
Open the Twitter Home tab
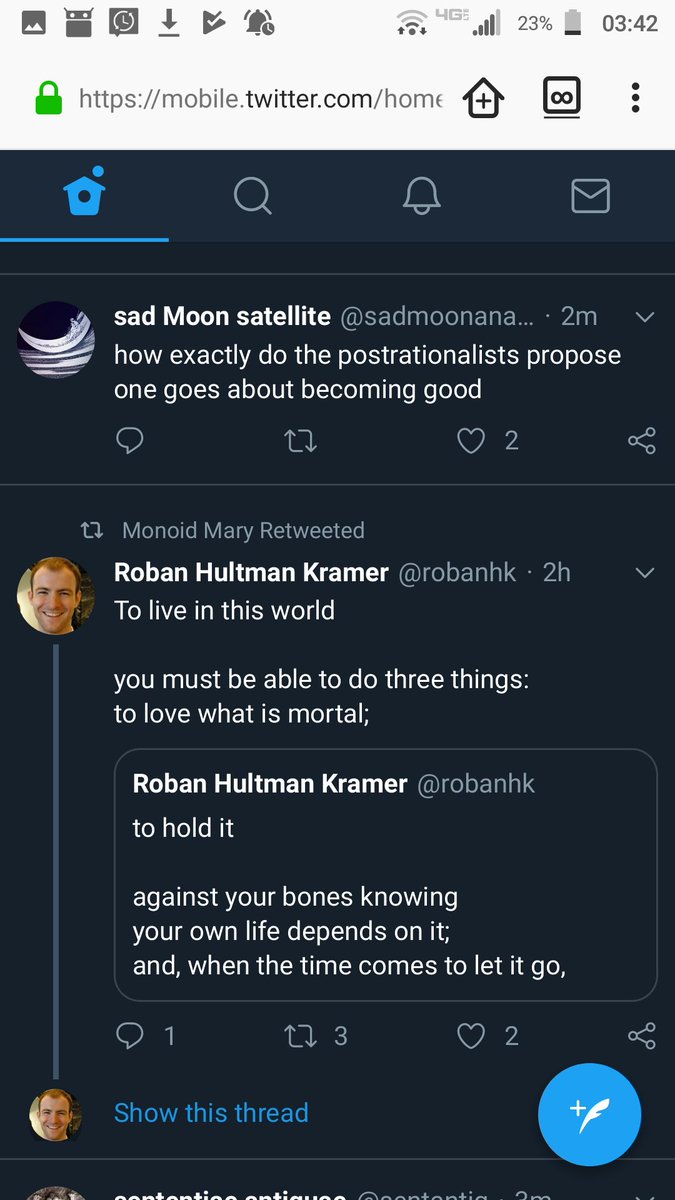click(84, 195)
